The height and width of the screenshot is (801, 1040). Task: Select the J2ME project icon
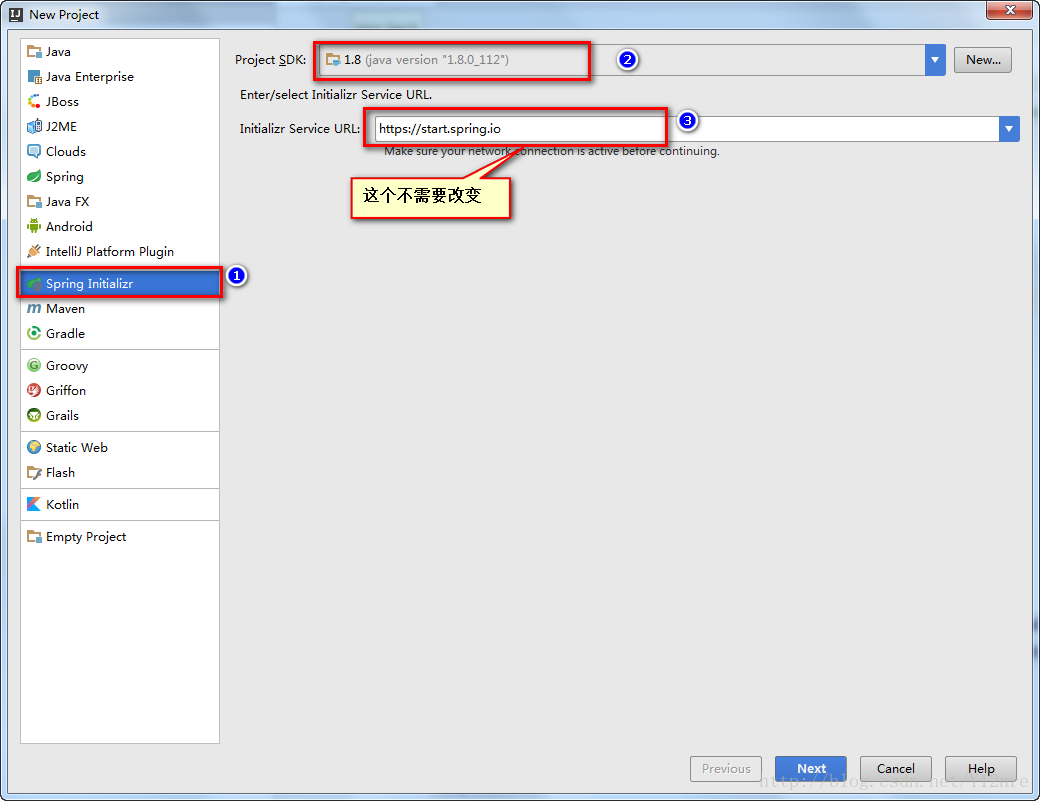tap(34, 127)
